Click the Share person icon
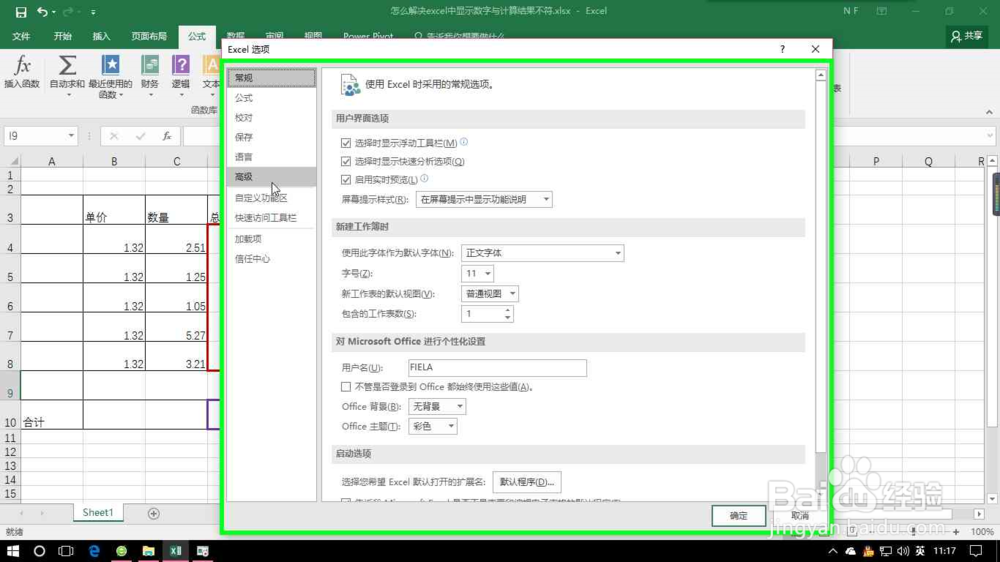Screen dimensions: 1000x562 pyautogui.click(x=955, y=36)
